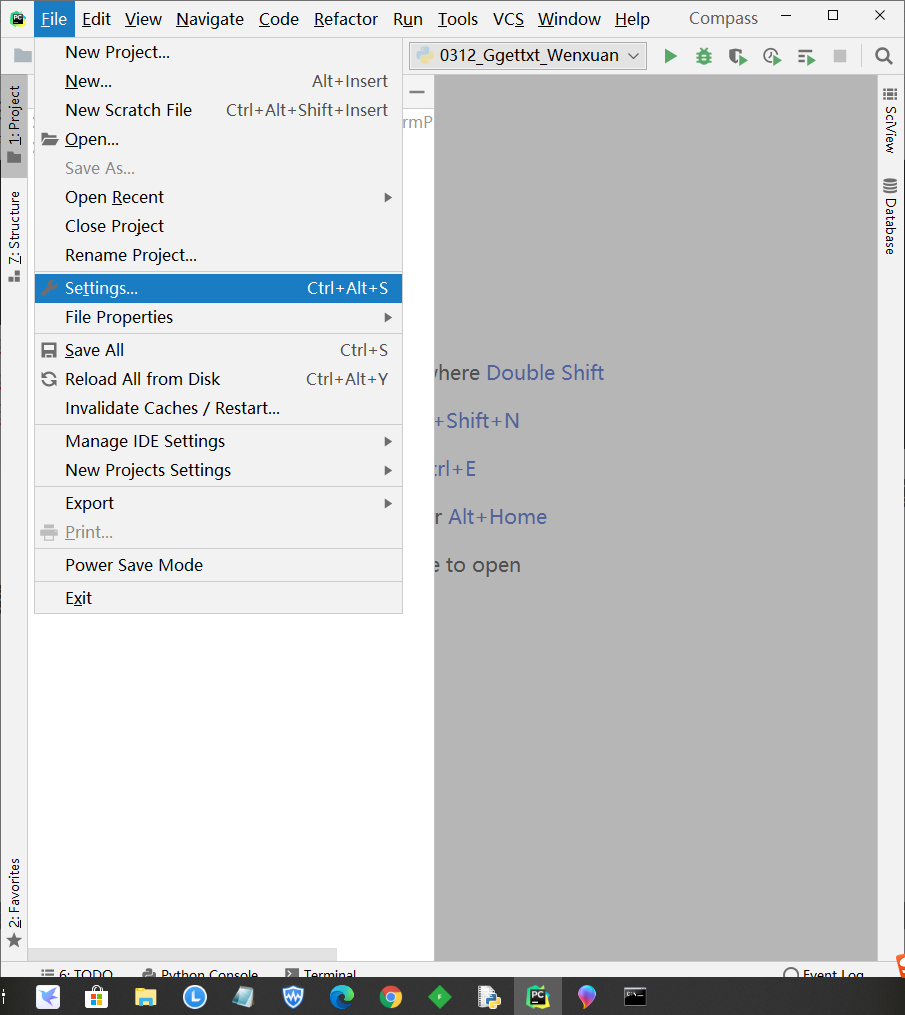Image resolution: width=905 pixels, height=1015 pixels.
Task: Click the PyCharm logo in title bar
Action: pyautogui.click(x=17, y=19)
